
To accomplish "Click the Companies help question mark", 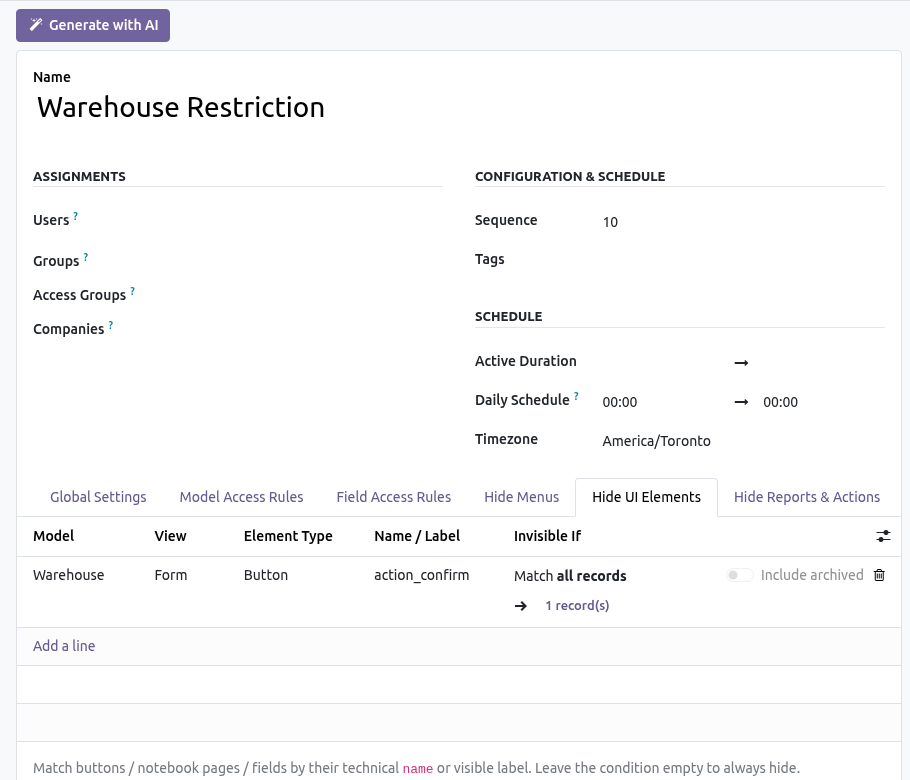I will (111, 325).
